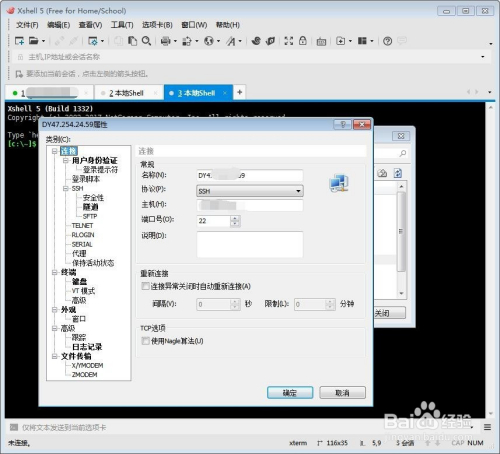Enable 使用Nagle算法 checkbox

coord(145,341)
